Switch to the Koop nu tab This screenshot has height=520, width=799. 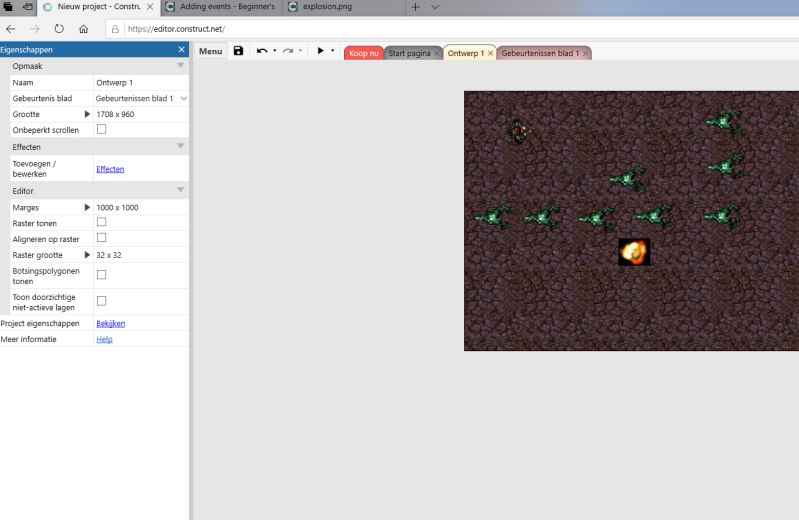click(363, 53)
